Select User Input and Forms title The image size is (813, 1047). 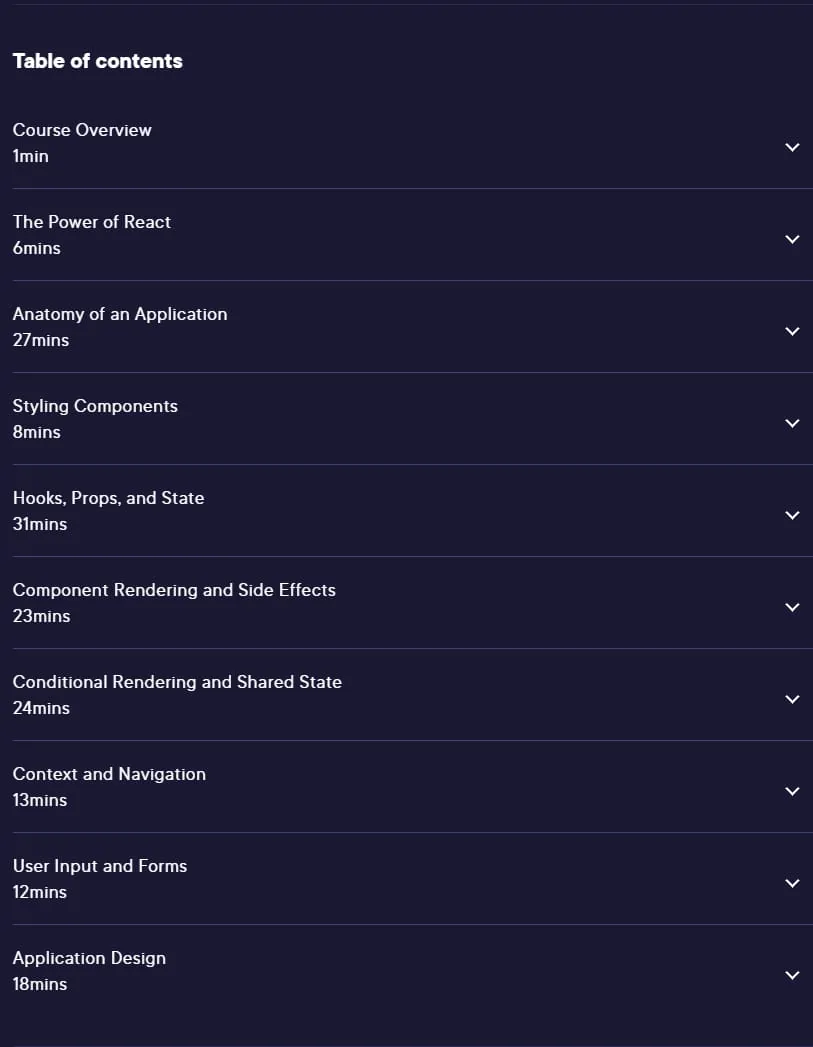[100, 866]
